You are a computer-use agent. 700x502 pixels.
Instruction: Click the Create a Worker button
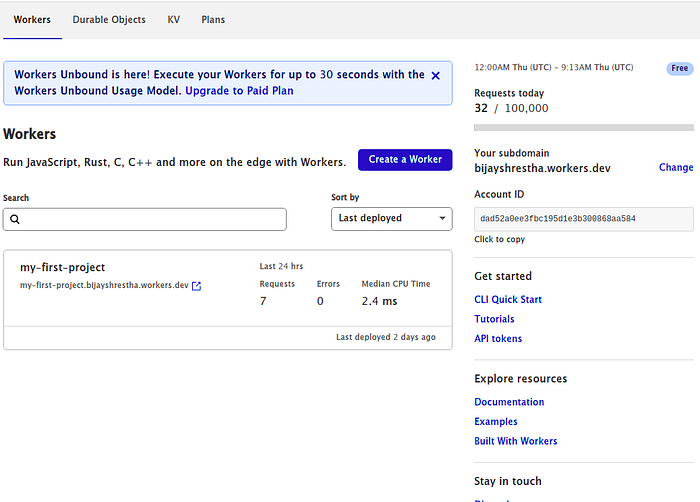pos(405,159)
